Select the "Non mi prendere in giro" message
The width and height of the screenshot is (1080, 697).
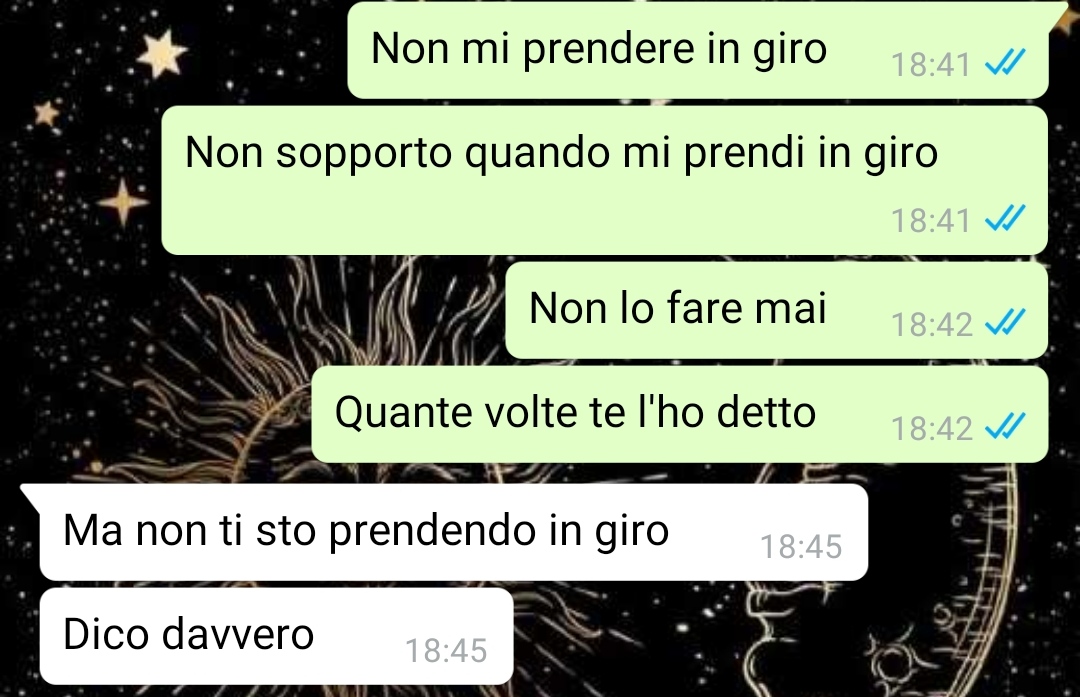(x=698, y=50)
